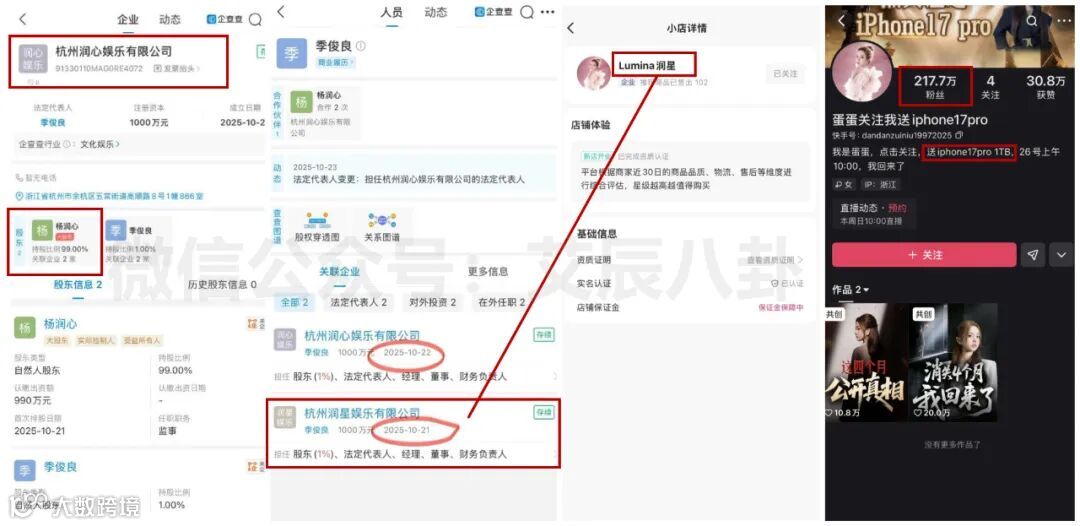Select the 人员 tab
Screen dimensions: 1080x526
coord(392,12)
